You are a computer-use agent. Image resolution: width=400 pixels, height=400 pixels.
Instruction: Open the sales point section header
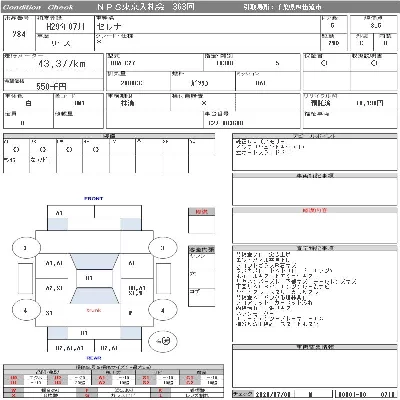(315, 136)
